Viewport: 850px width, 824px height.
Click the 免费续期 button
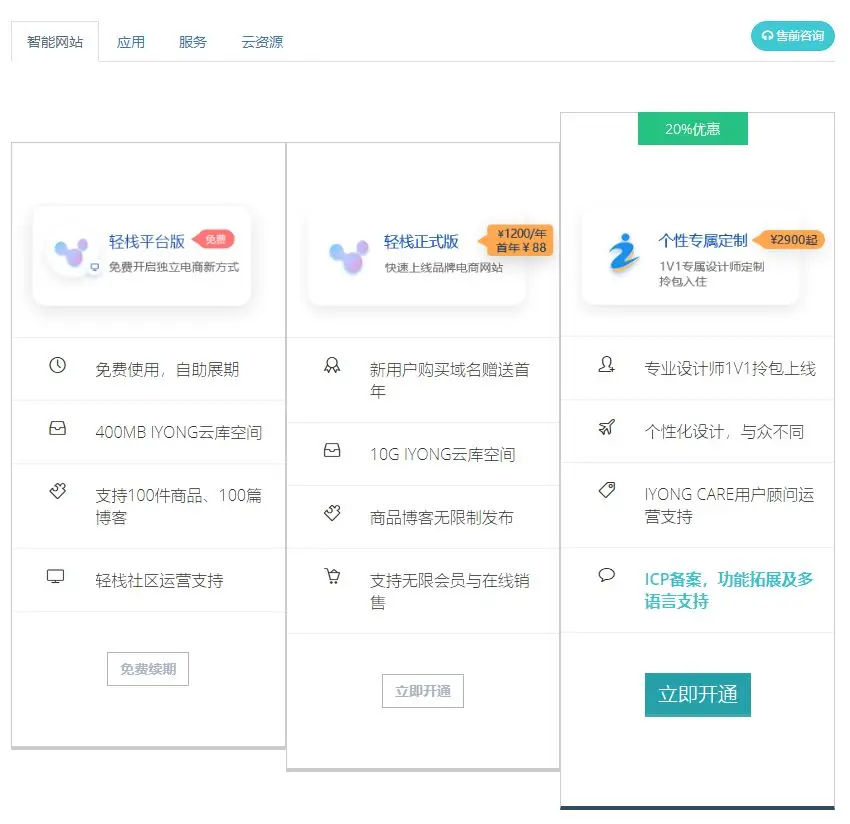click(x=148, y=669)
